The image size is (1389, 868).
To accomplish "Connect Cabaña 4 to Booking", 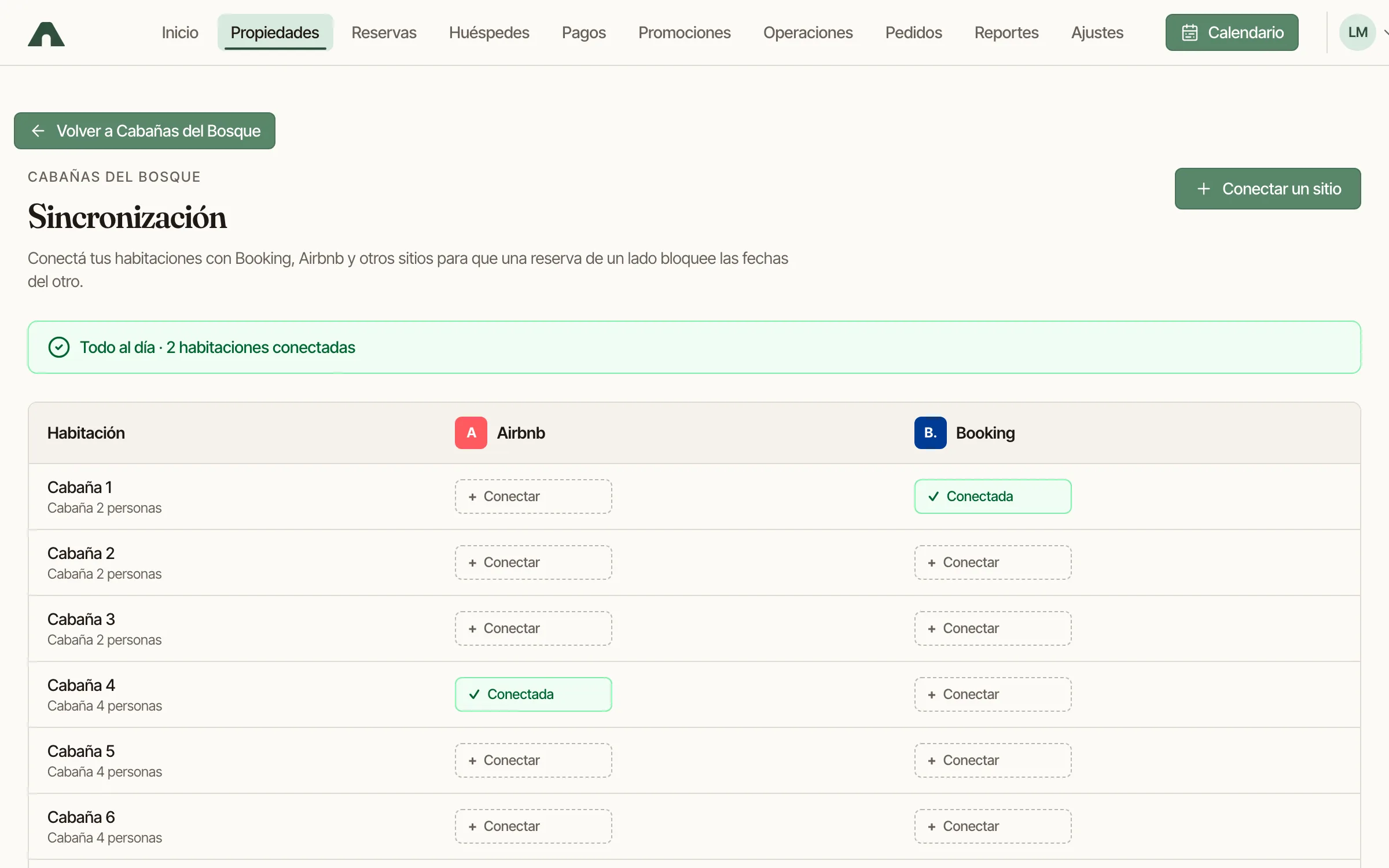I will click(993, 694).
